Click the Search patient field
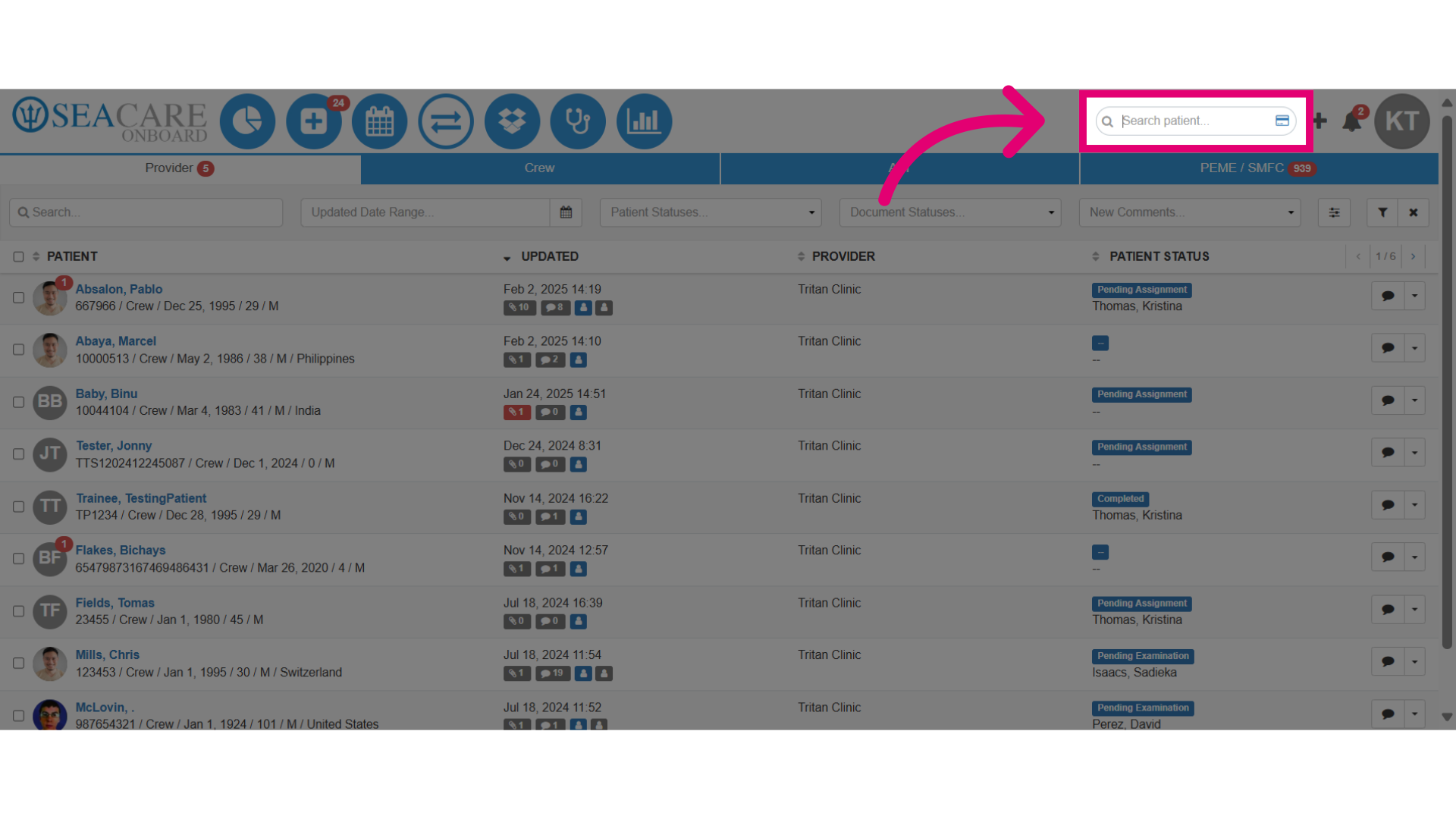Viewport: 1456px width, 819px height. pos(1194,121)
